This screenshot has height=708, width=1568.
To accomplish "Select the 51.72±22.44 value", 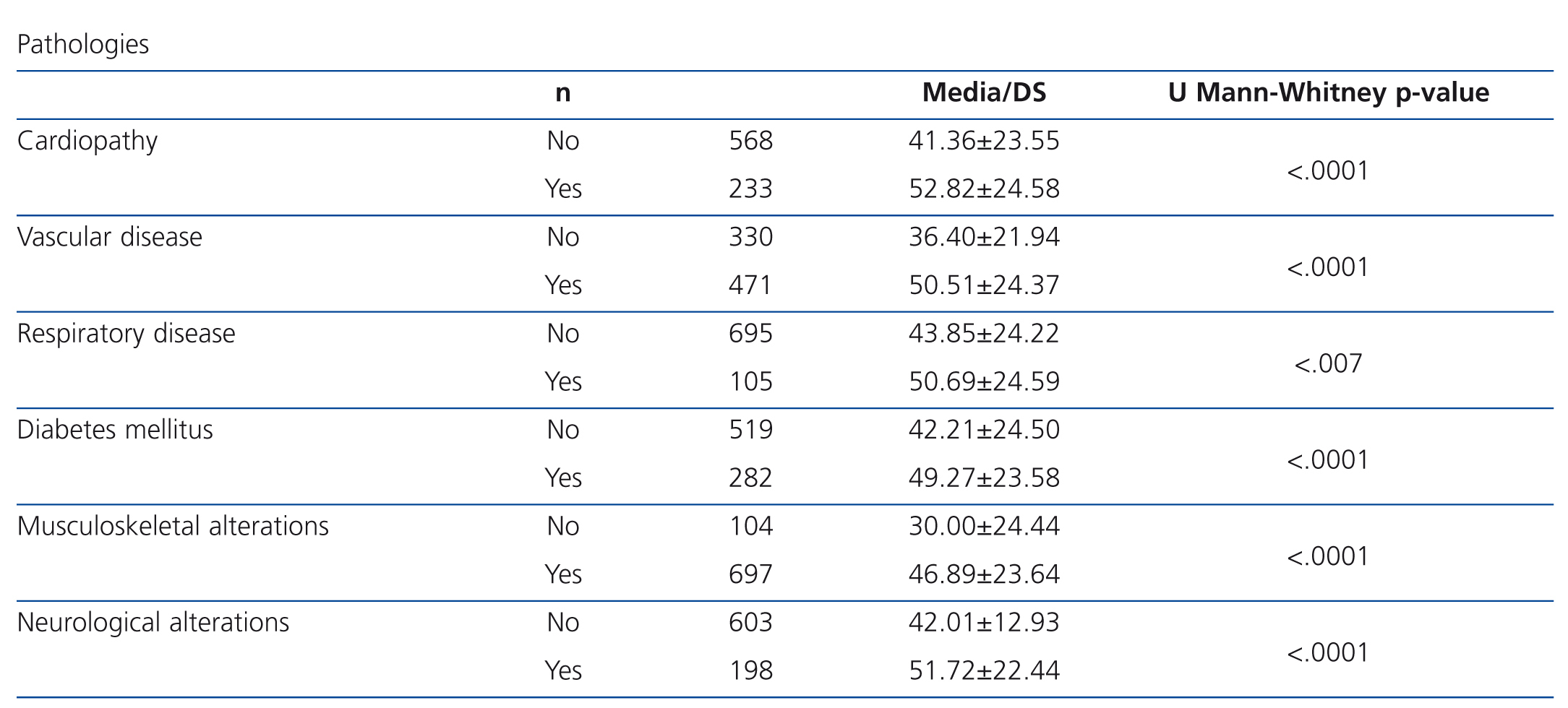I will (984, 670).
